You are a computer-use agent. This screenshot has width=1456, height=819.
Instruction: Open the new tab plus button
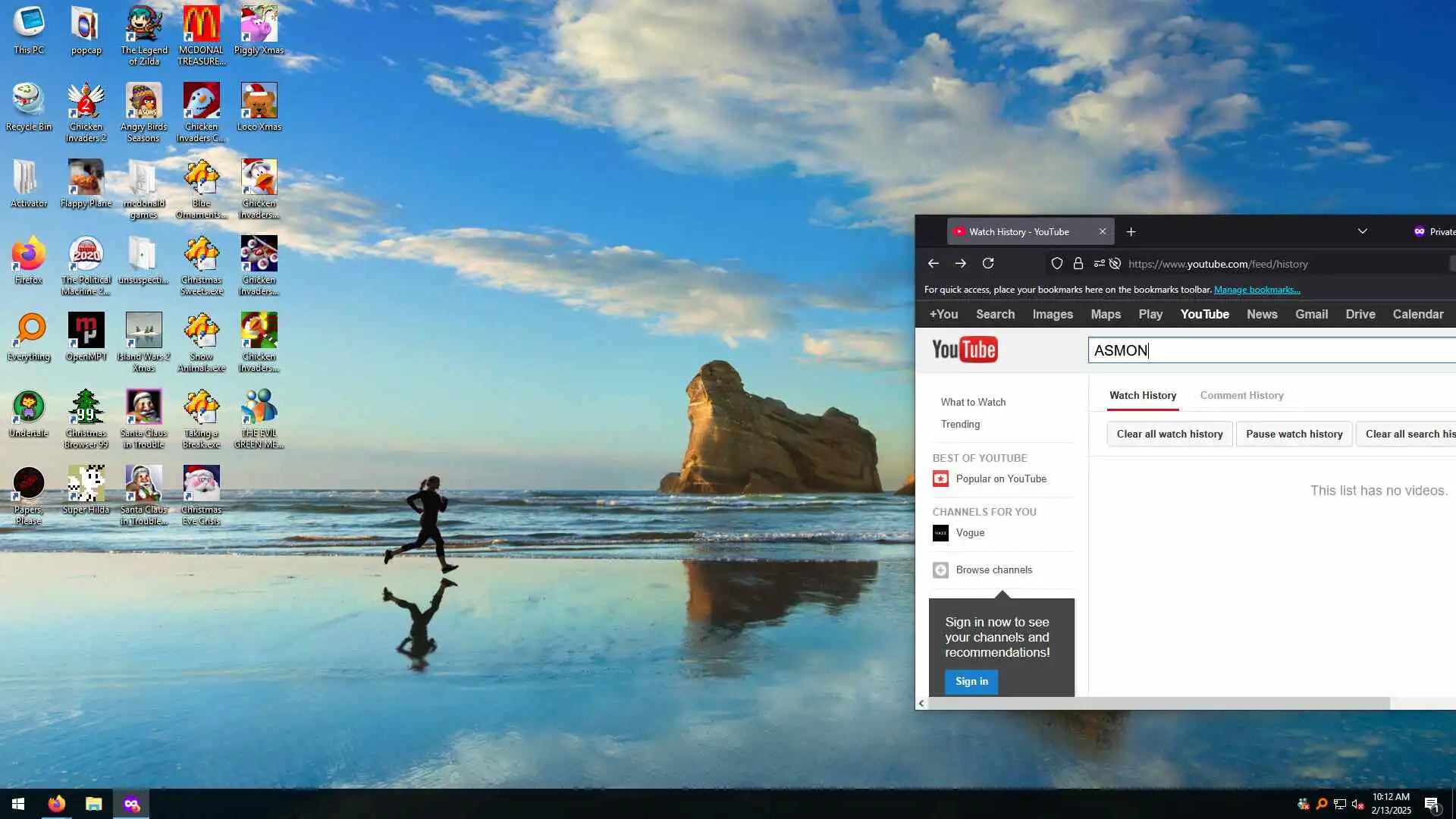(1131, 232)
